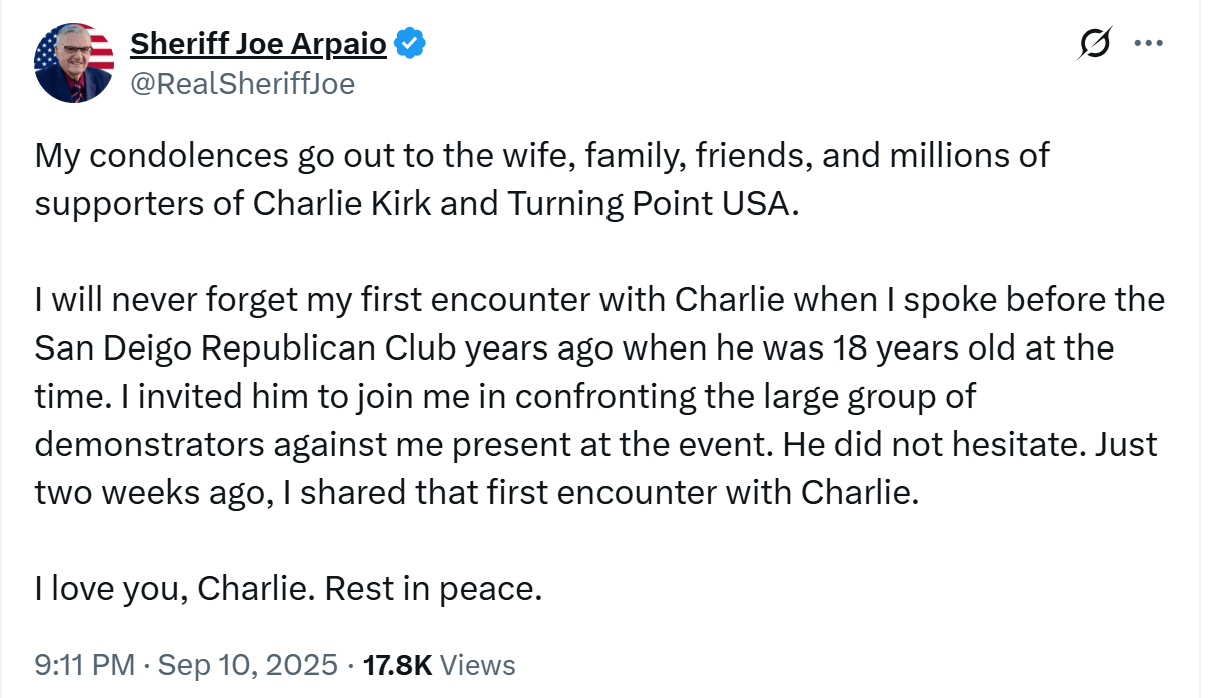Click the 9:11 PM timestamp
Screen dimensions: 1210x698
point(84,665)
